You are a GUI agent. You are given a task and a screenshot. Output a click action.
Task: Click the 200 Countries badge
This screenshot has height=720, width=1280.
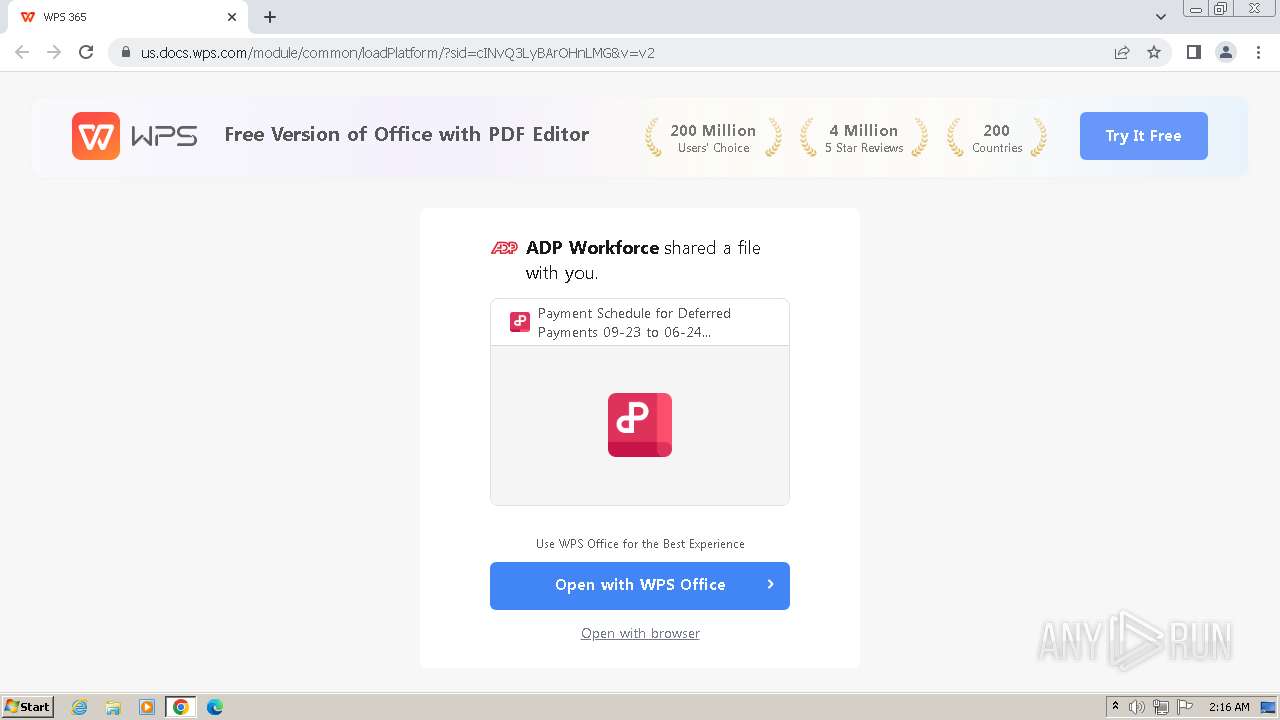(997, 138)
